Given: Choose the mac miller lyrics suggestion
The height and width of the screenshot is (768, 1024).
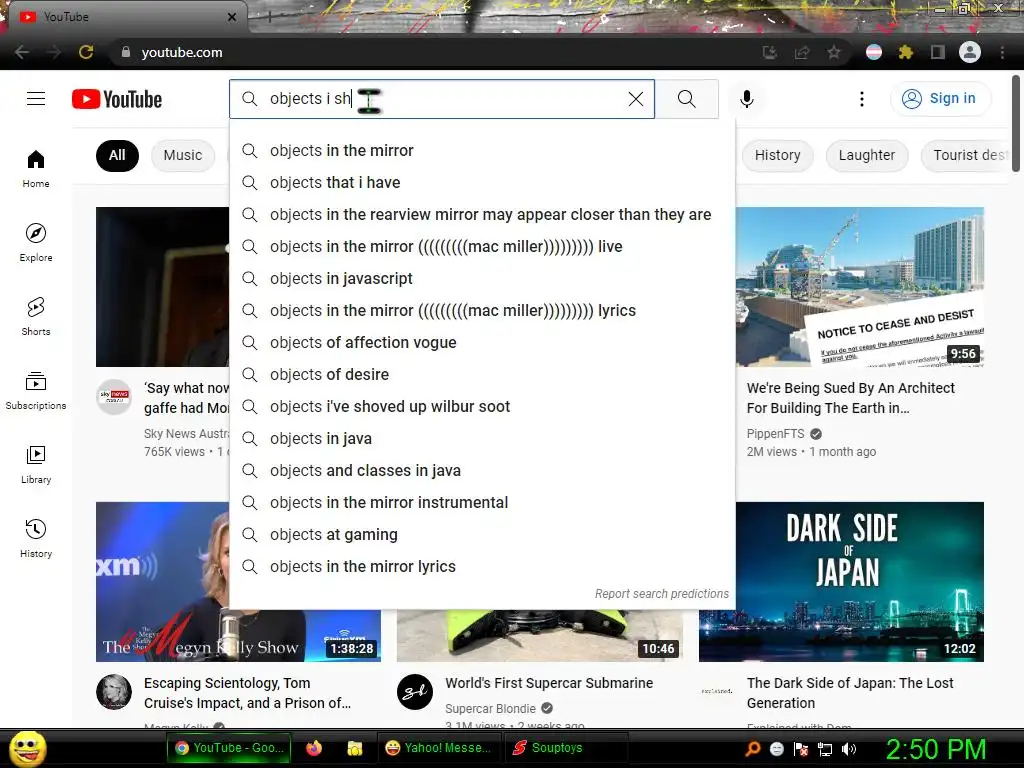Looking at the screenshot, I should point(482,310).
